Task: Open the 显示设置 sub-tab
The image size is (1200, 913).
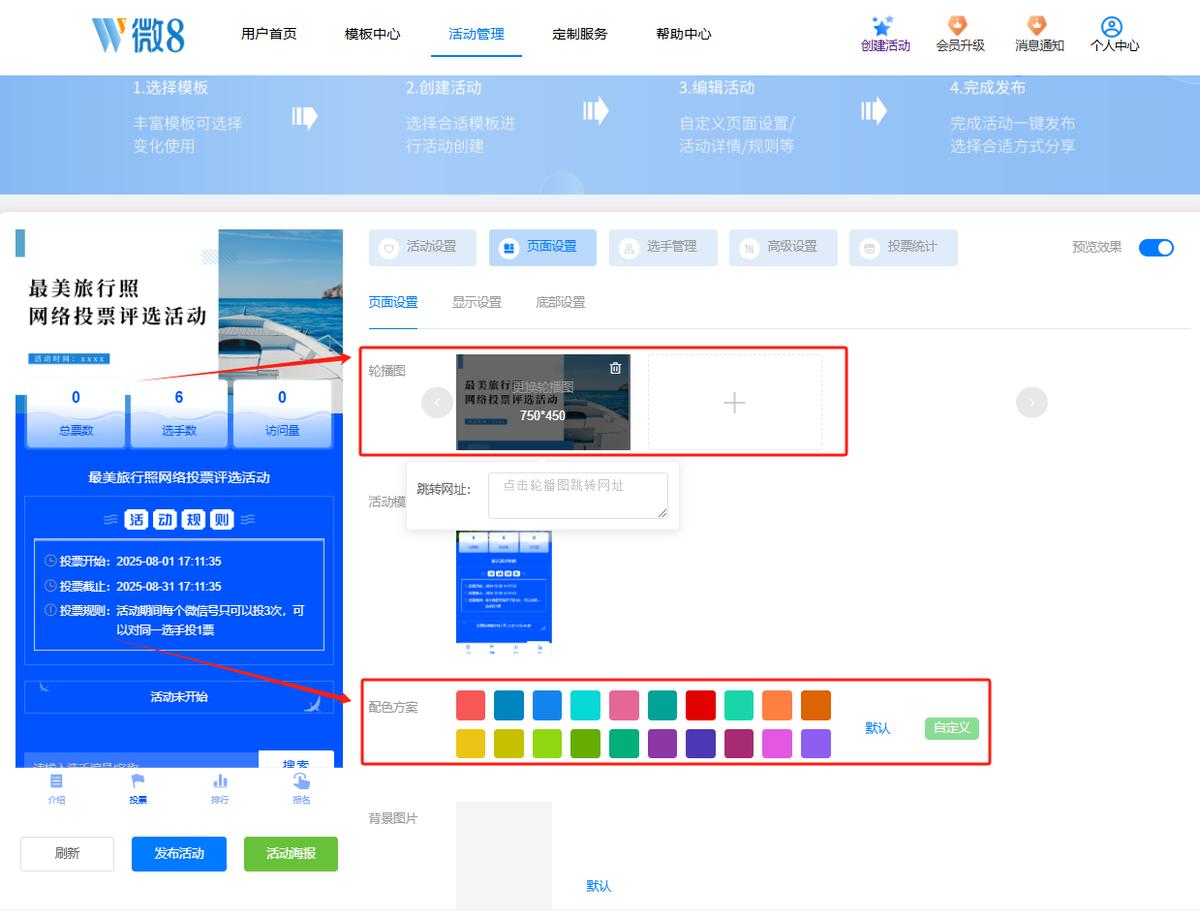Action: (x=477, y=302)
